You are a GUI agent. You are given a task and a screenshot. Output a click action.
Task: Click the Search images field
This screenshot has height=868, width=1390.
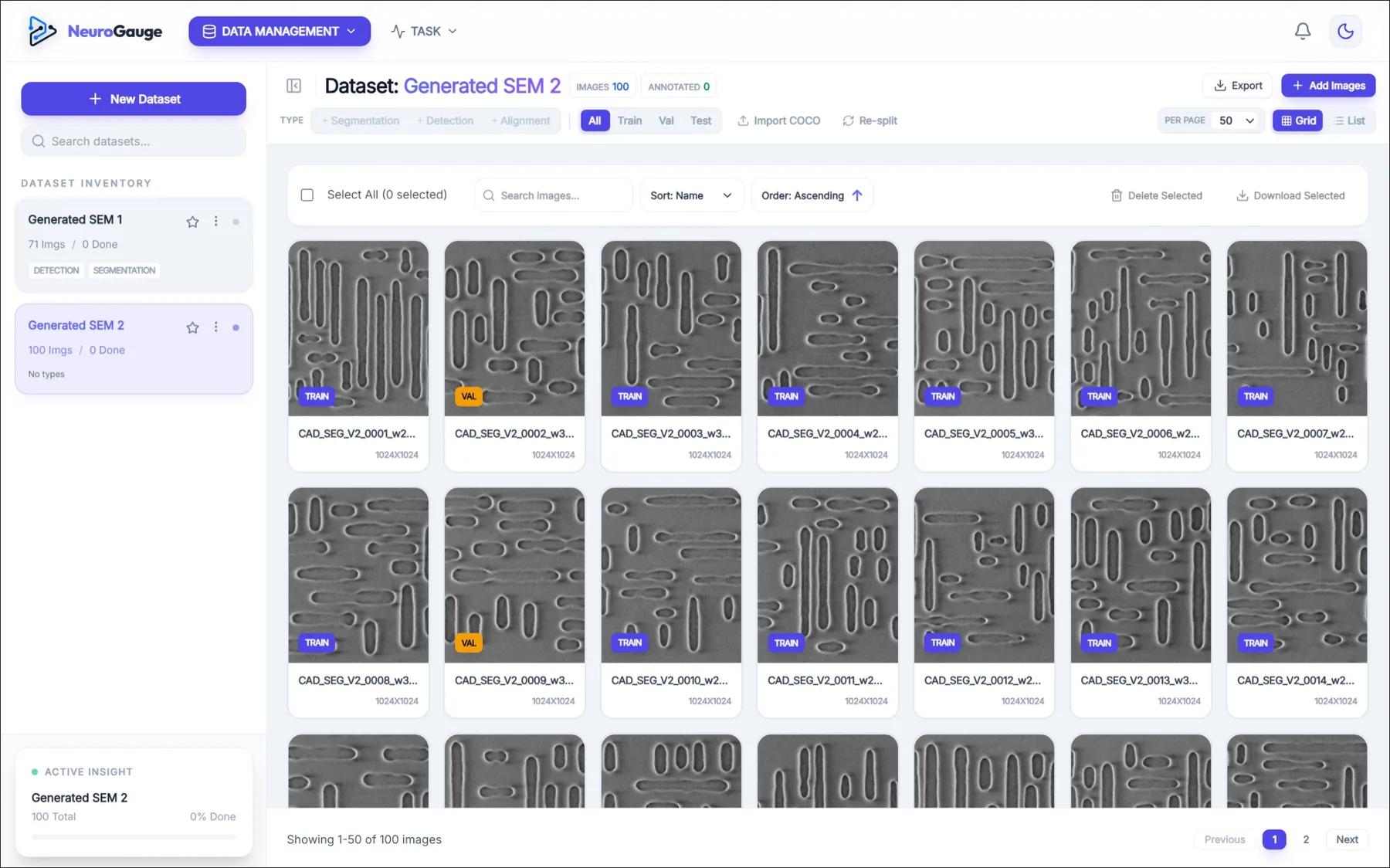553,196
